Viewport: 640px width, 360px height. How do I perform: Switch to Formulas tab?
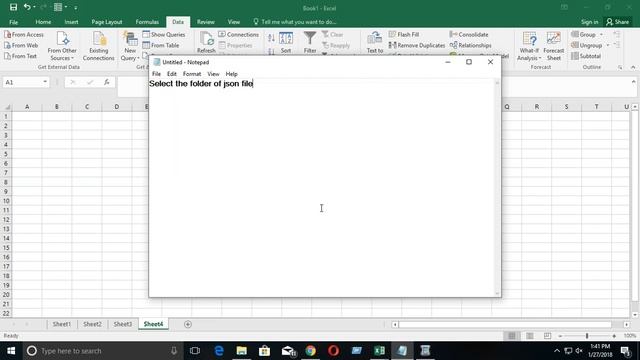(x=147, y=22)
